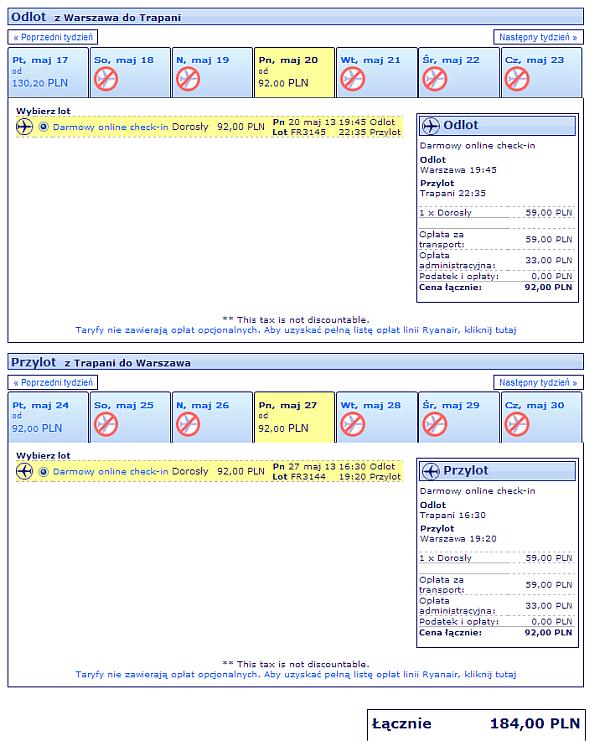Go to Następny tydzień for Przylot
590x741 pixels.
pyautogui.click(x=538, y=382)
